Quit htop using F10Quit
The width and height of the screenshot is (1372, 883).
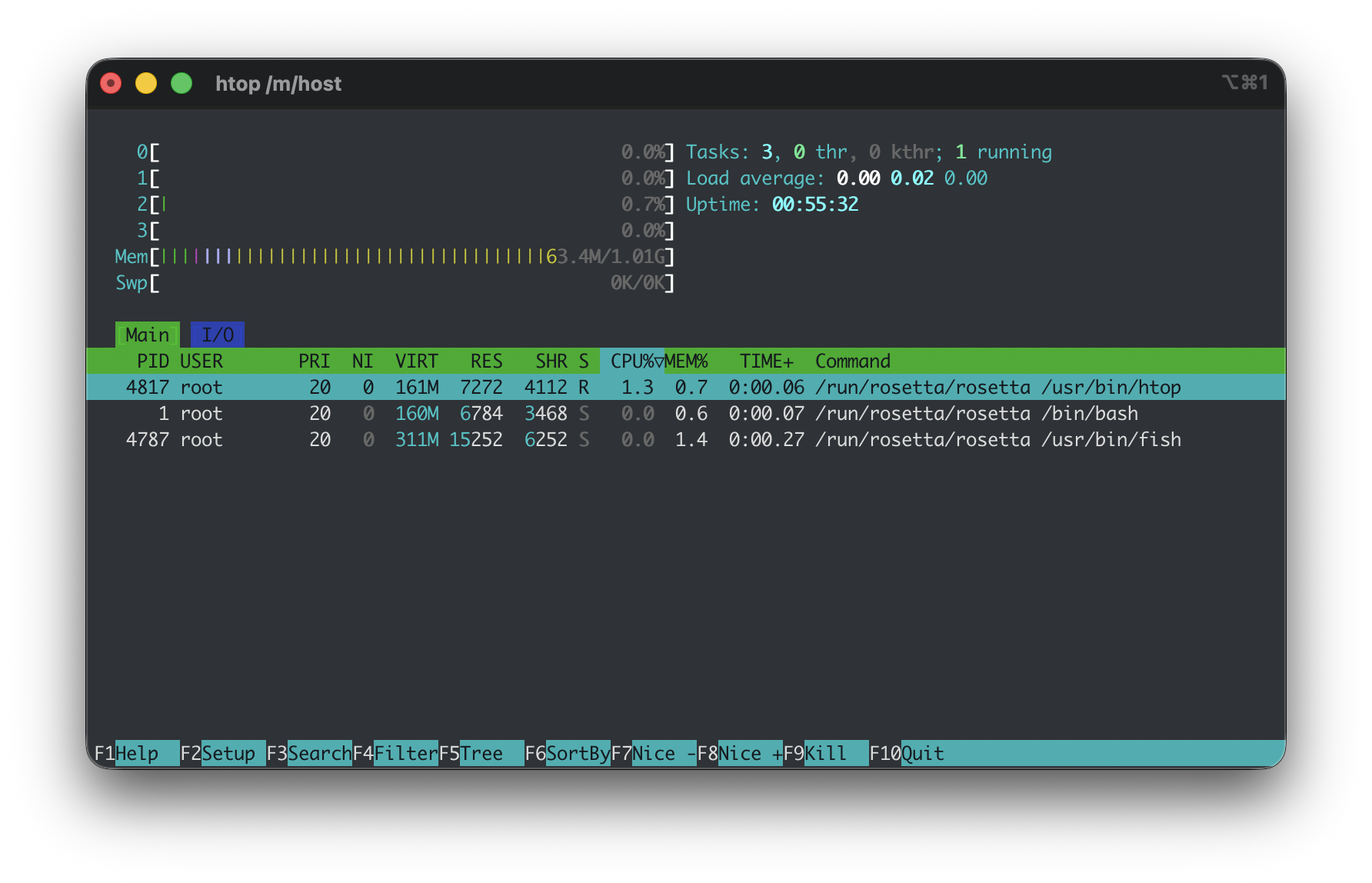[x=911, y=753]
